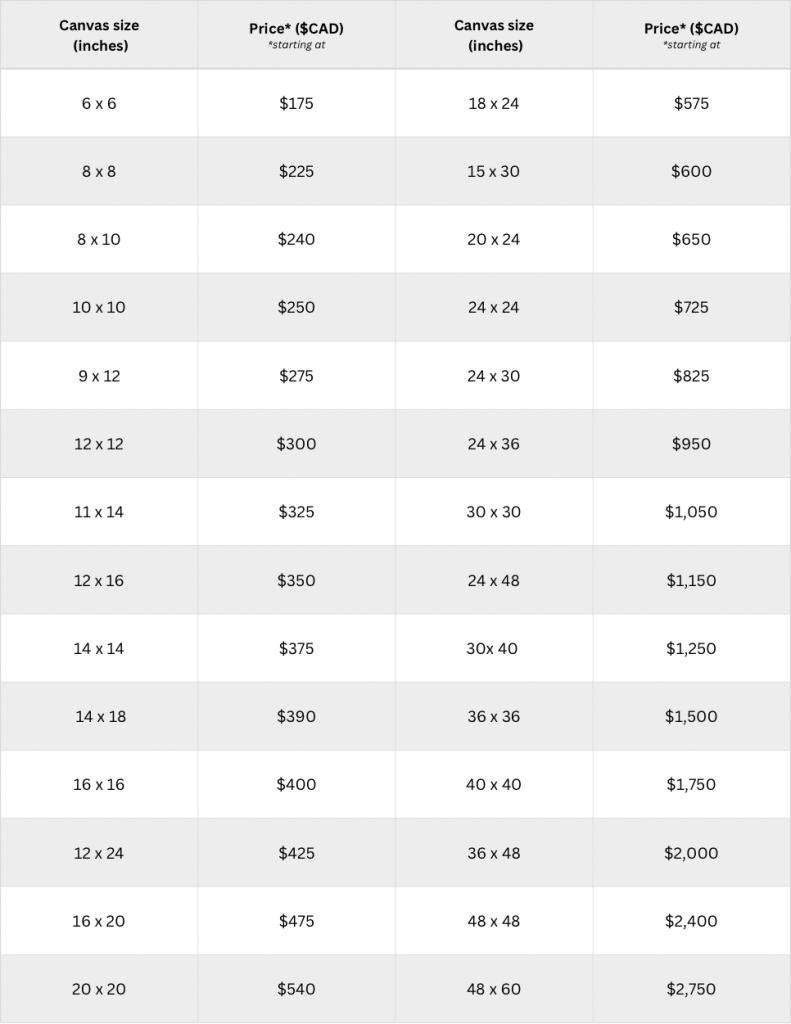Click the 24 x 30 canvas size
The image size is (791, 1024).
(494, 376)
